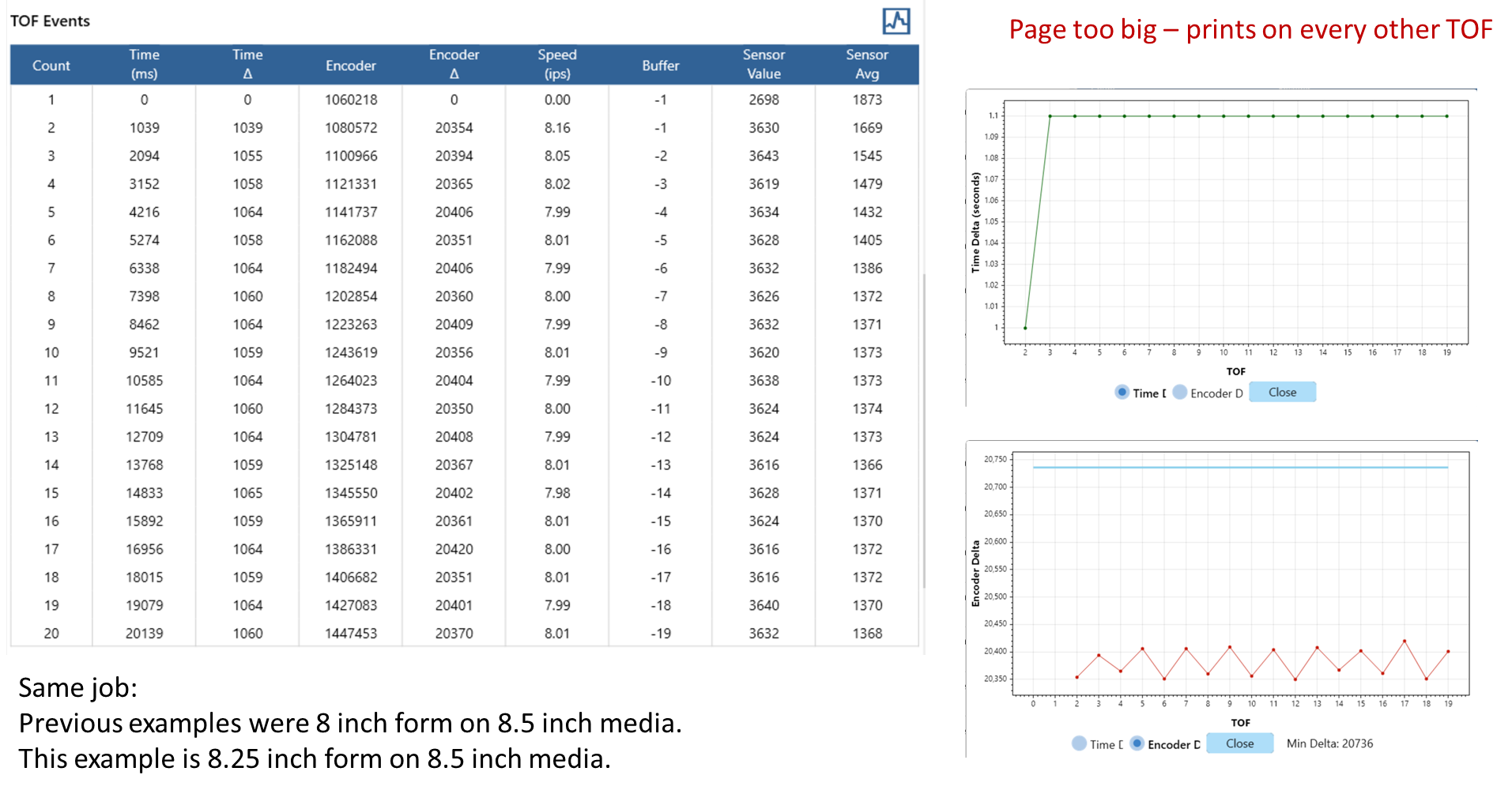
Task: Click the Speed (ips) column header
Action: (x=557, y=64)
